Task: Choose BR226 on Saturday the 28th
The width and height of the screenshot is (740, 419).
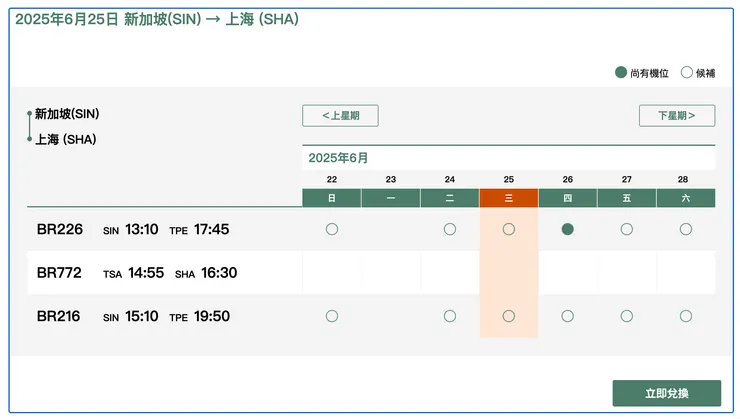Action: coord(686,229)
